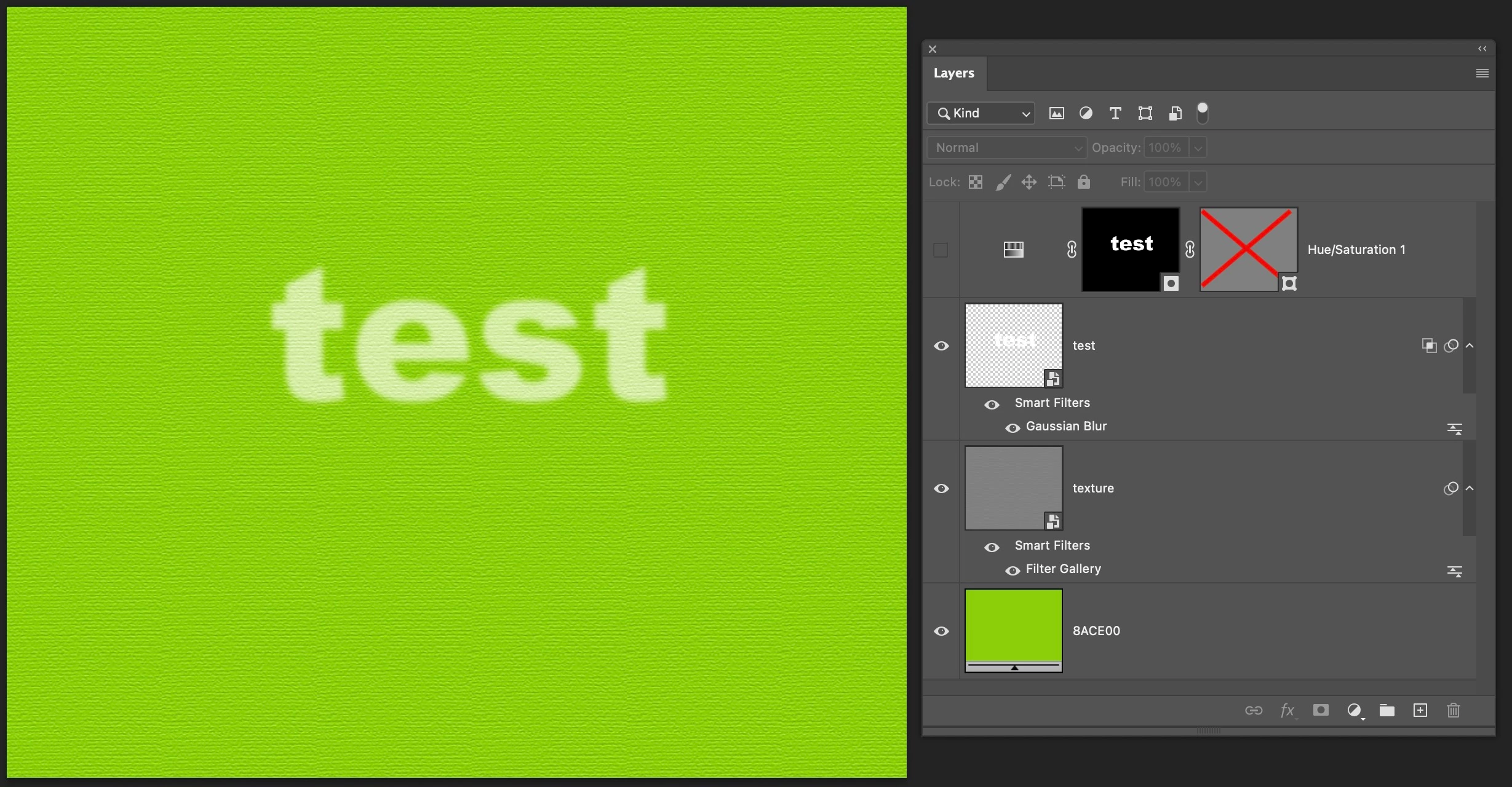Hide the 8ACE00 fill layer
The width and height of the screenshot is (1512, 787).
(x=941, y=631)
